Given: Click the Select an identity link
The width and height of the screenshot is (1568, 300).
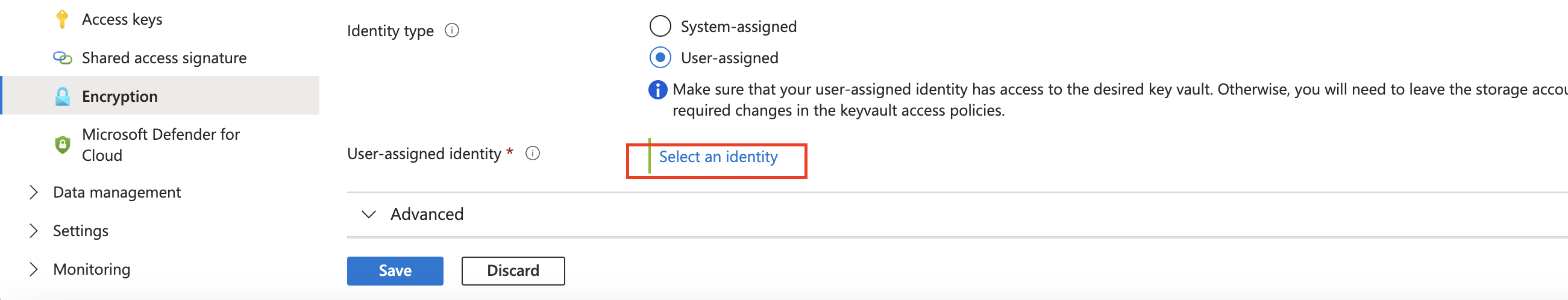Looking at the screenshot, I should click(718, 157).
